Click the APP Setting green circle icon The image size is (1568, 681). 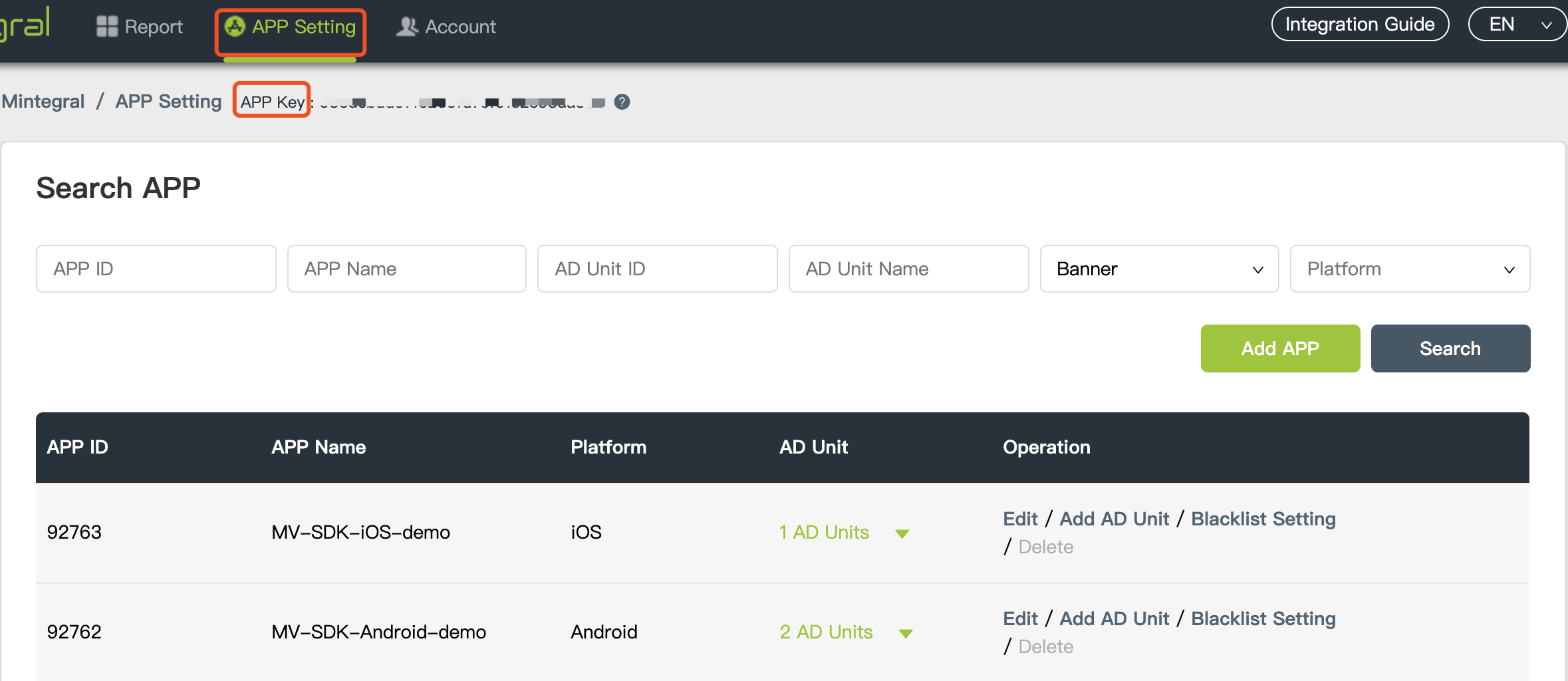235,27
